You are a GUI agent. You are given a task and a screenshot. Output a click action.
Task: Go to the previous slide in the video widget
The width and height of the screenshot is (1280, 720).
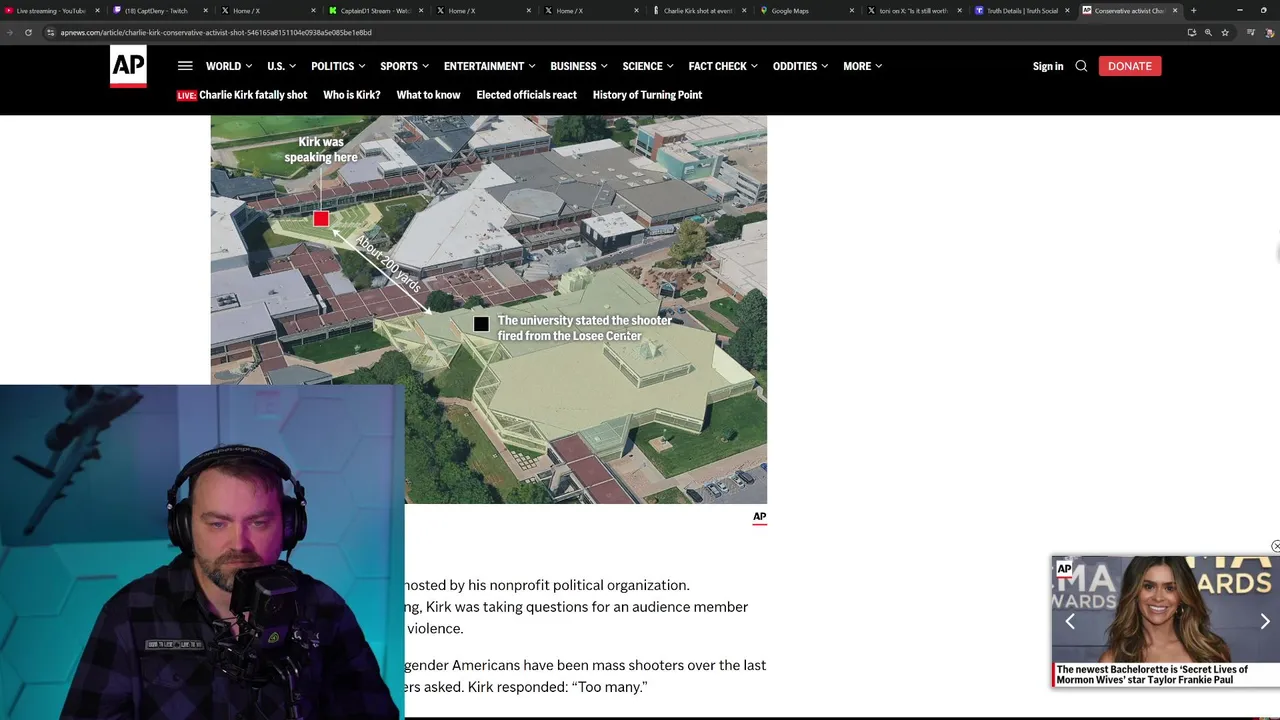[x=1069, y=622]
